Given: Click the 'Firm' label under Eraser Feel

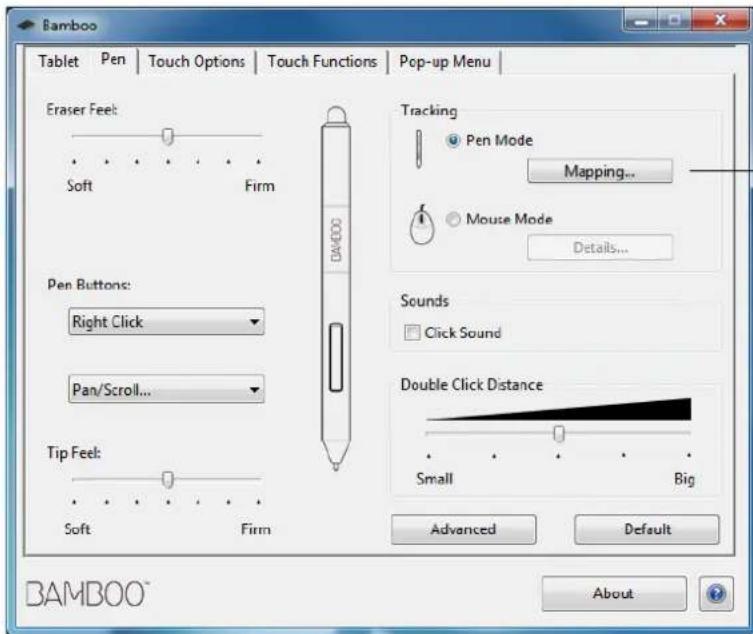Looking at the screenshot, I should 260,186.
